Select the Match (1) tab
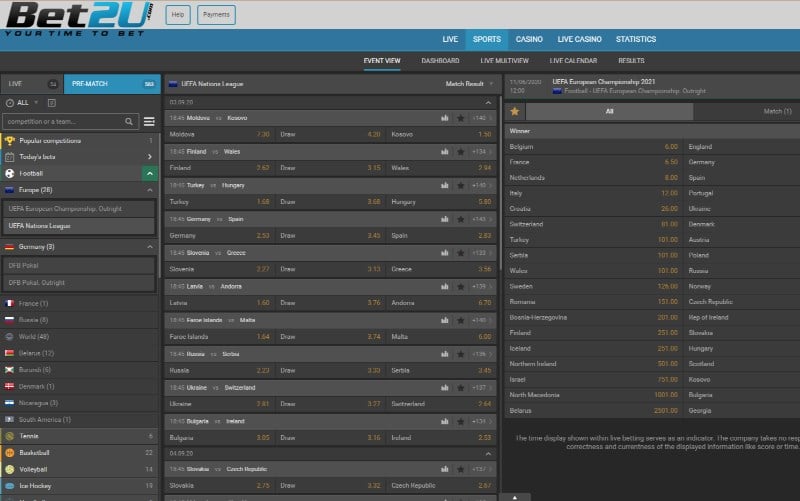This screenshot has width=800, height=501. coord(777,111)
